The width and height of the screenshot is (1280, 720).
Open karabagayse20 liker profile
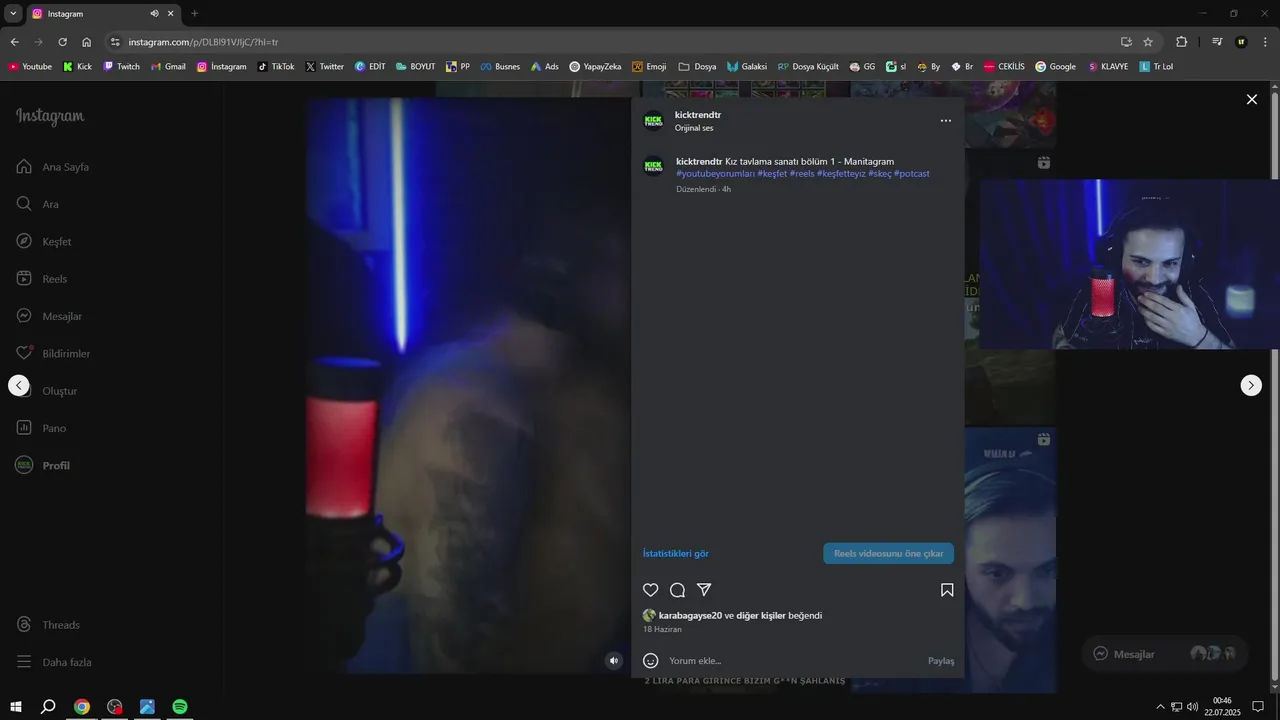pos(690,616)
